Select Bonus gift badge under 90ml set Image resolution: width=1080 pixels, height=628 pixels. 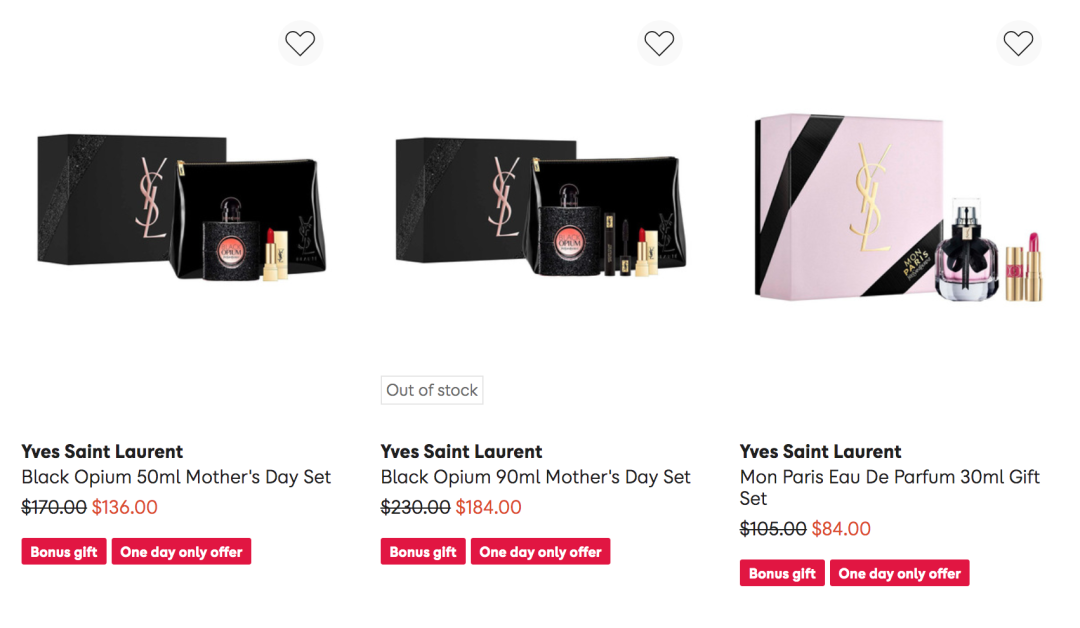pyautogui.click(x=423, y=552)
